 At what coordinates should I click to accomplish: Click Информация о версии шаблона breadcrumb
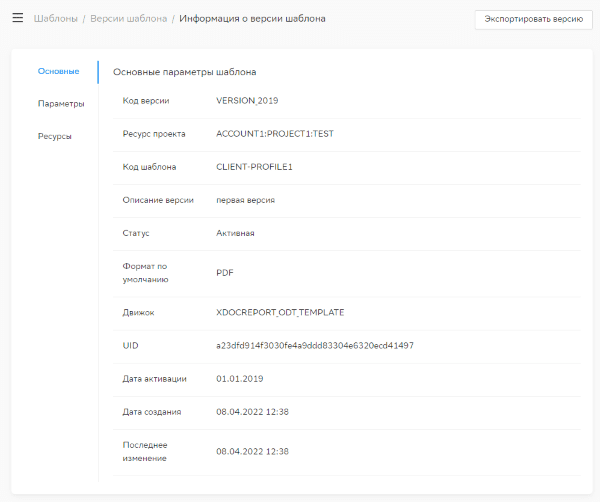tap(252, 19)
